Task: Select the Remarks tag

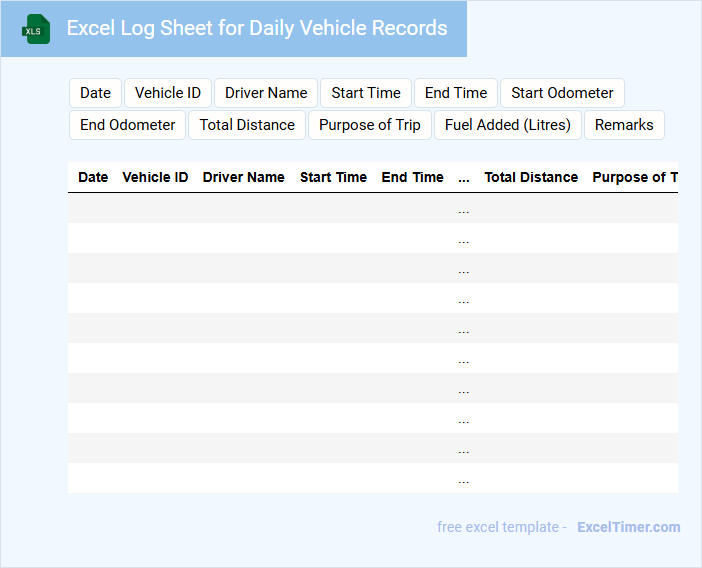Action: pos(624,125)
